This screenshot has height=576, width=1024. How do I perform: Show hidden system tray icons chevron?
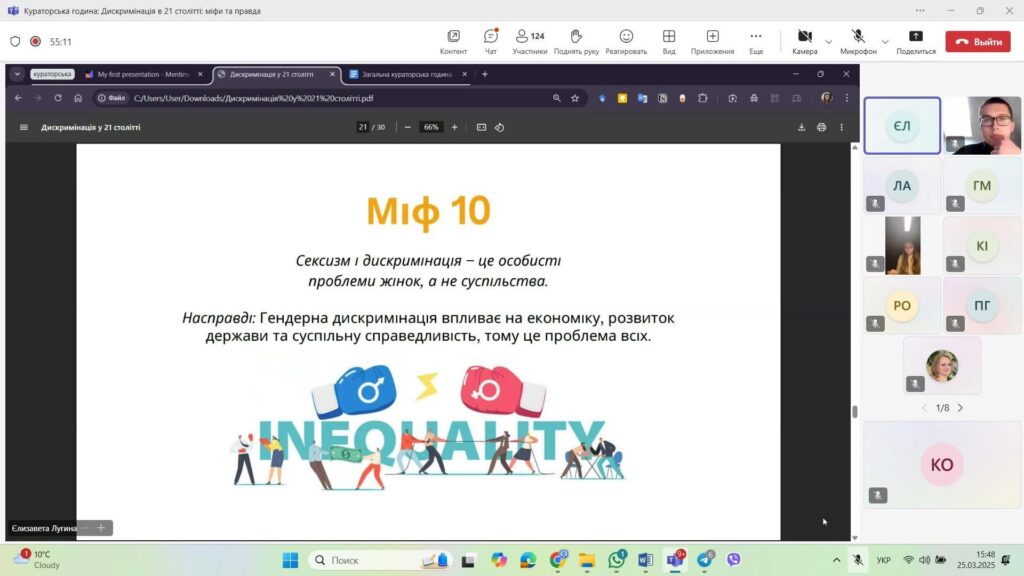(836, 560)
